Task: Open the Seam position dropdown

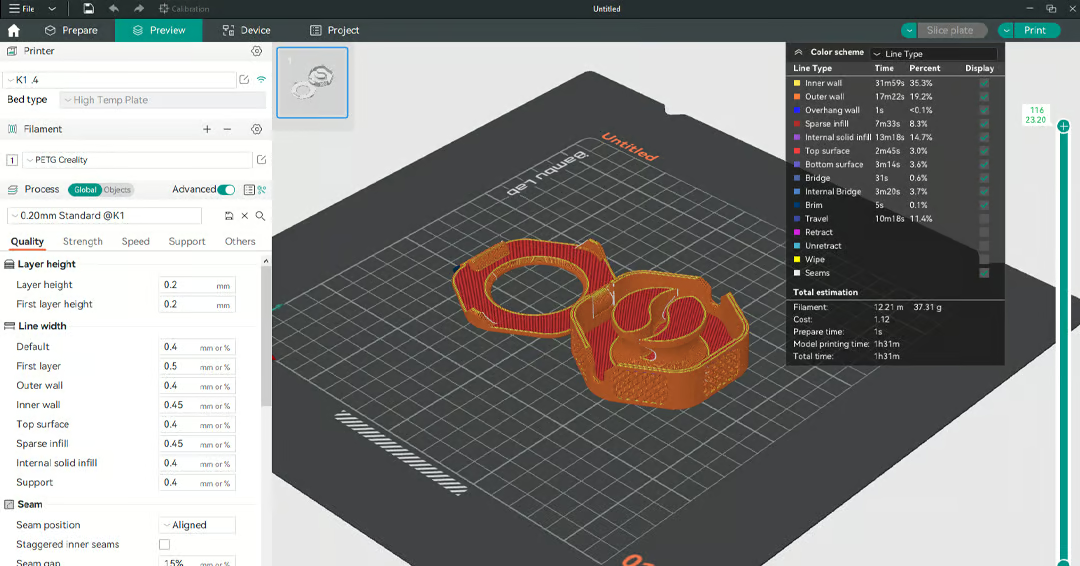Action: (x=197, y=525)
